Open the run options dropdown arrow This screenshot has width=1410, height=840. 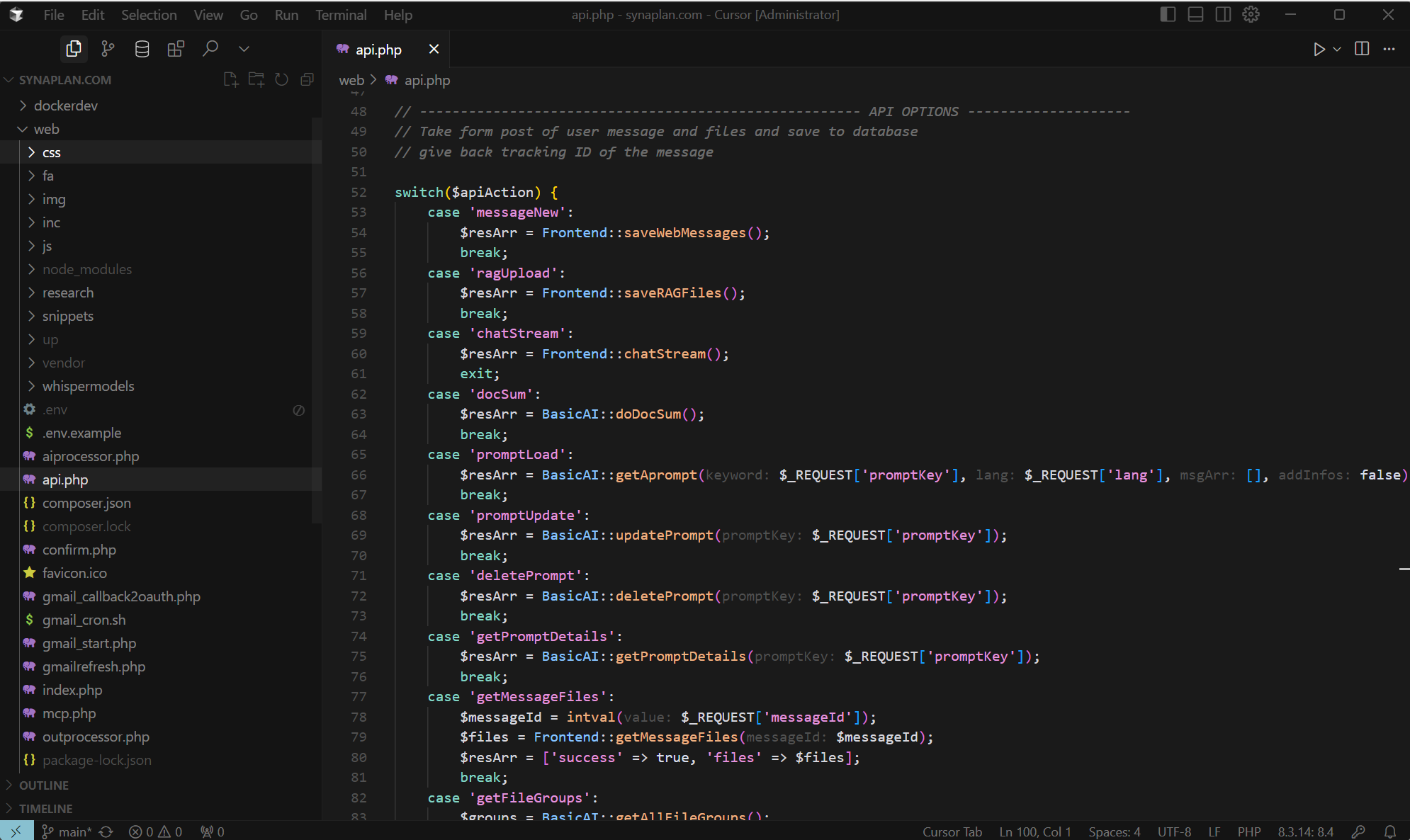tap(1337, 49)
